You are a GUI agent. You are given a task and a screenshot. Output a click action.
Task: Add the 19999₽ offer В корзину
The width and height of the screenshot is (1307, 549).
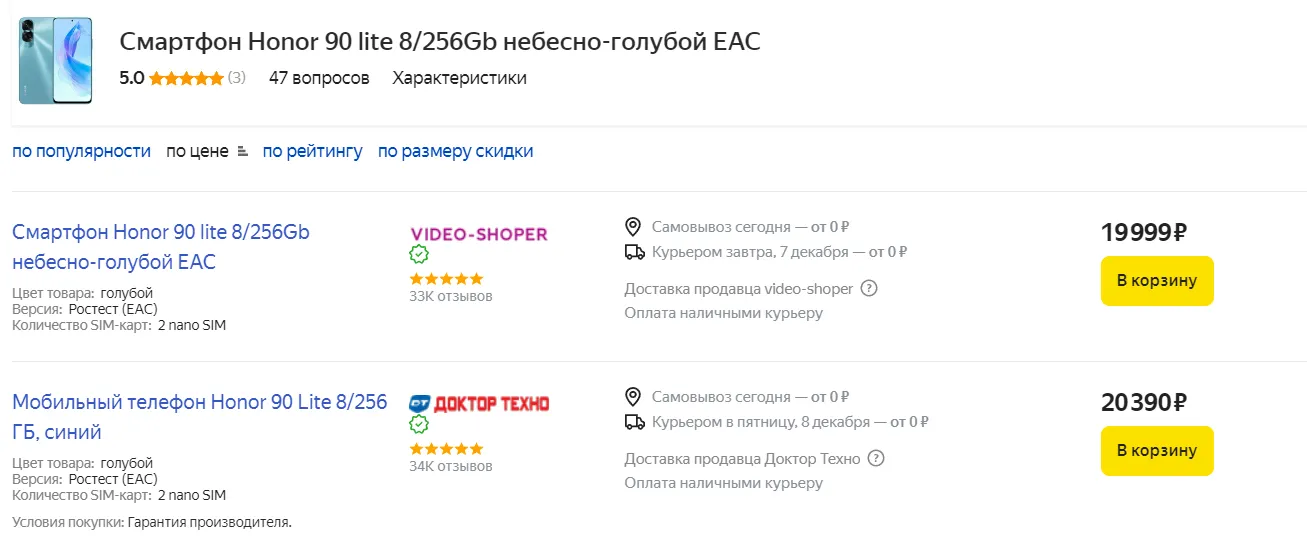(1156, 281)
